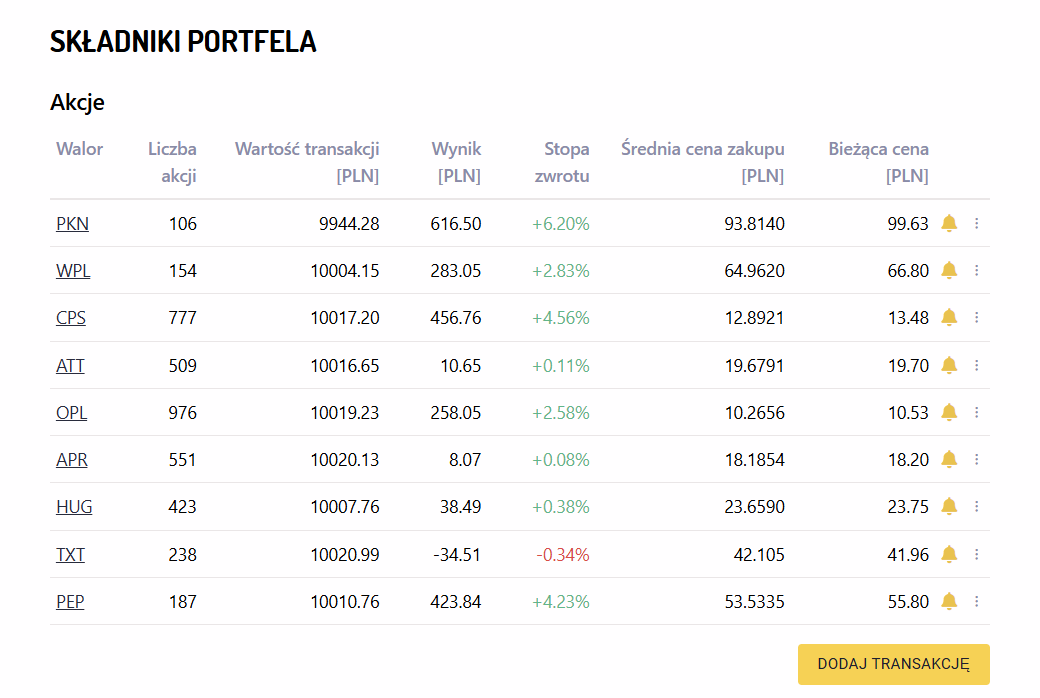
Task: Open the kebab menu in TXT row
Action: (x=977, y=554)
